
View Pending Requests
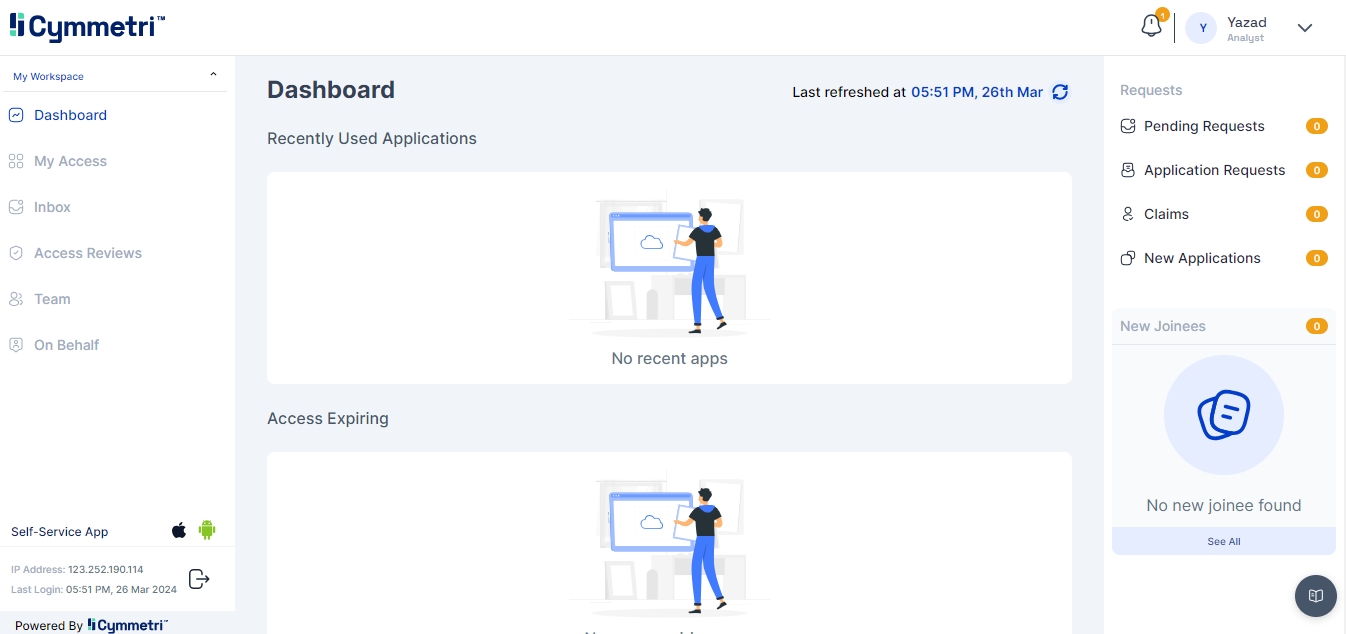1204,126
